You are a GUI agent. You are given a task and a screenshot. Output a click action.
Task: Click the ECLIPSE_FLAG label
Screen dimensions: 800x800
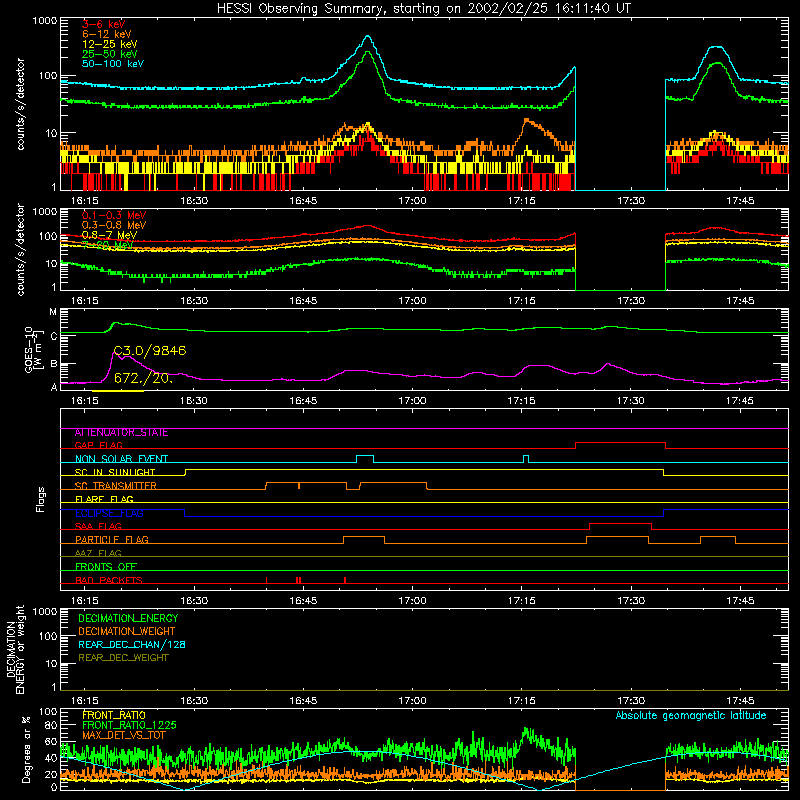pos(109,513)
